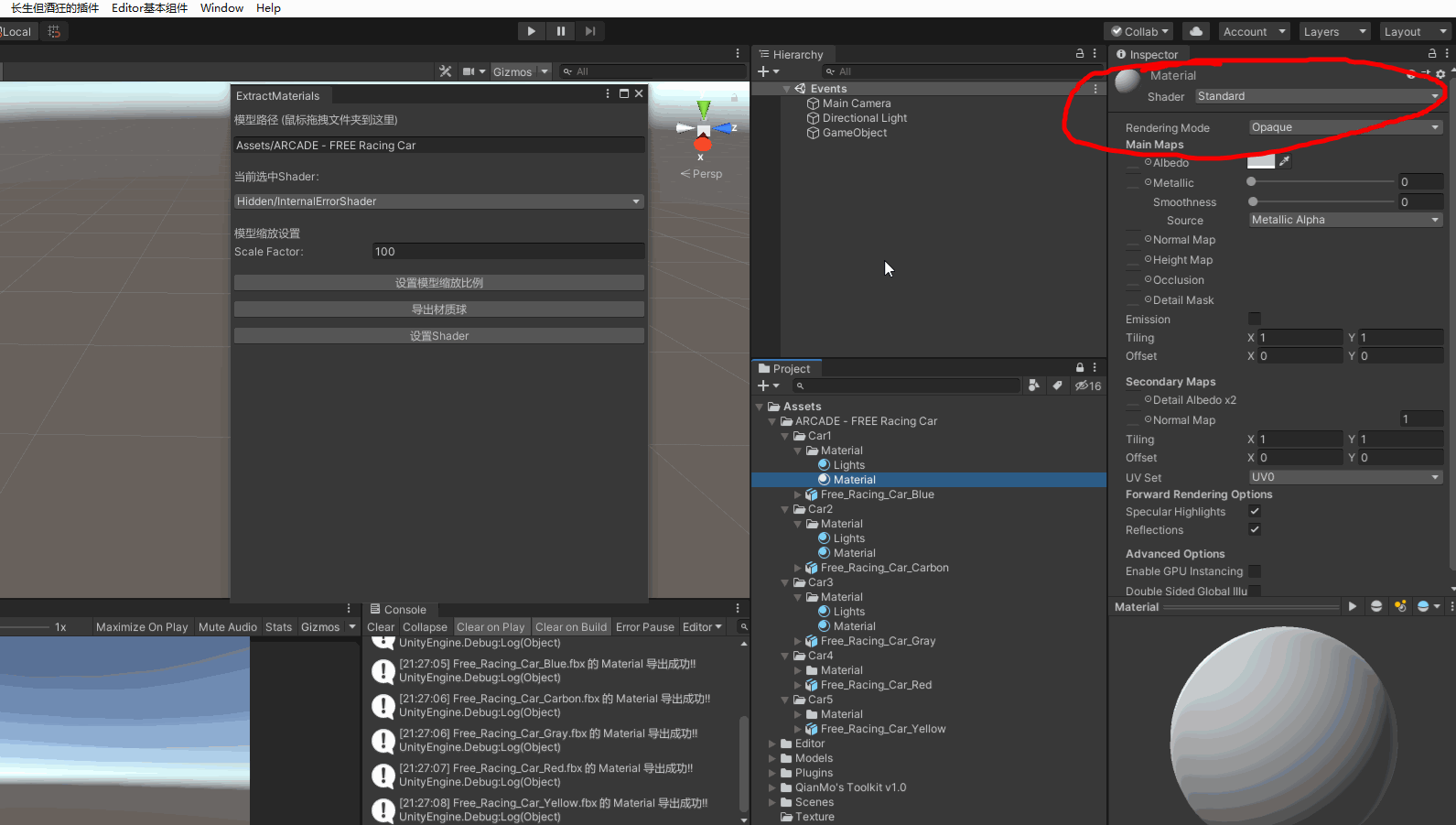
Task: Open the Window menu
Action: click(x=221, y=8)
